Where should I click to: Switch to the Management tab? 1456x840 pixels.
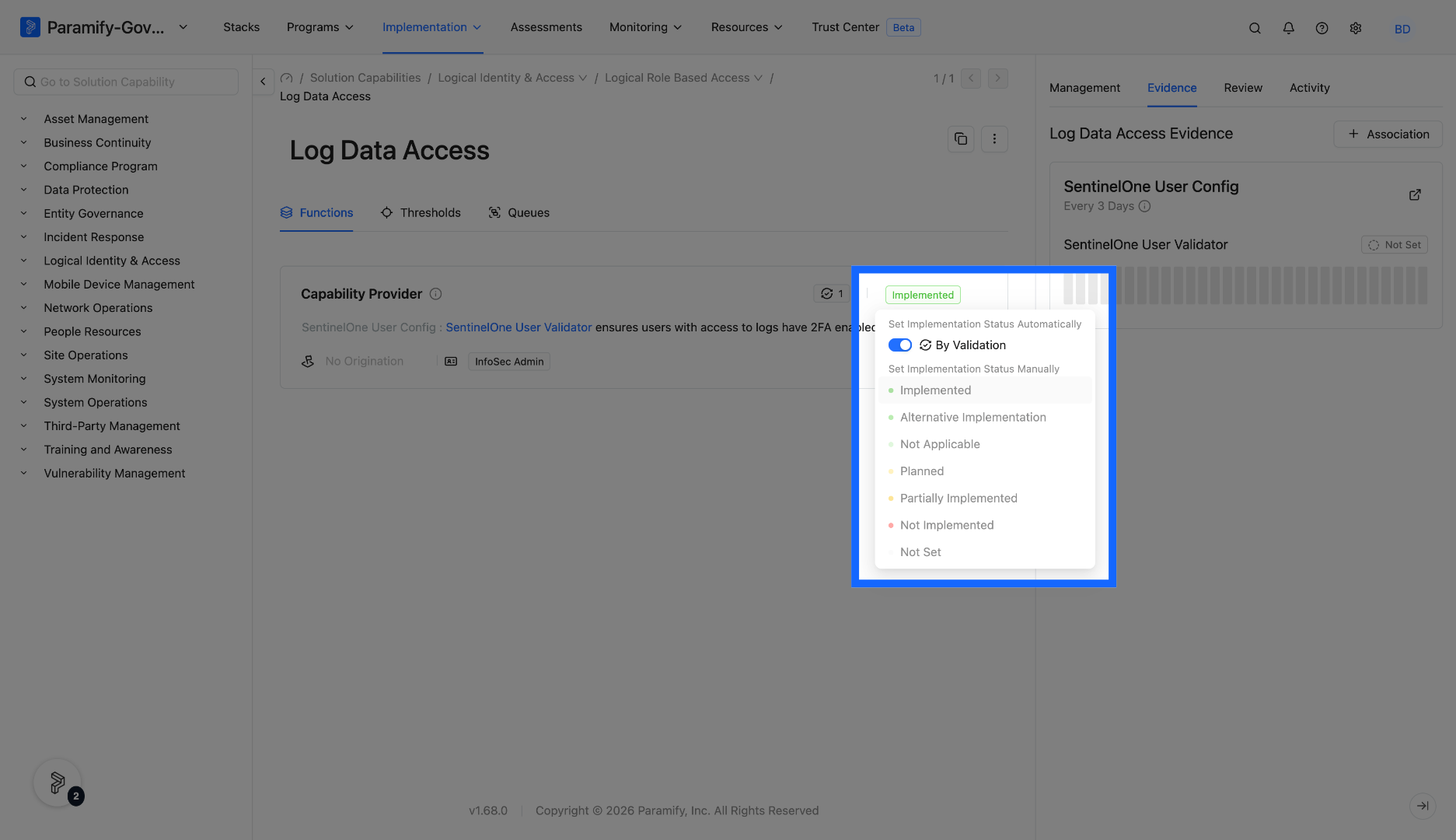point(1084,88)
